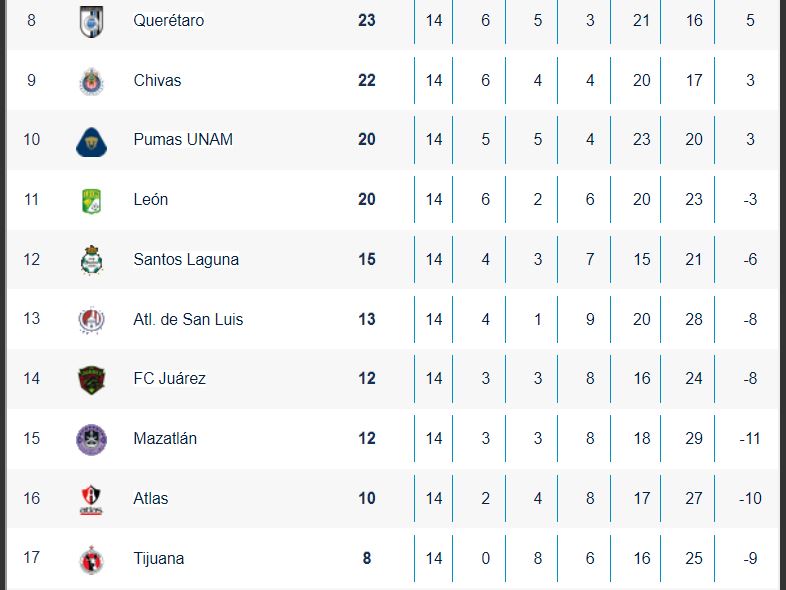Open the Querétaro team link
Viewport: 786px width, 590px height.
[x=169, y=21]
